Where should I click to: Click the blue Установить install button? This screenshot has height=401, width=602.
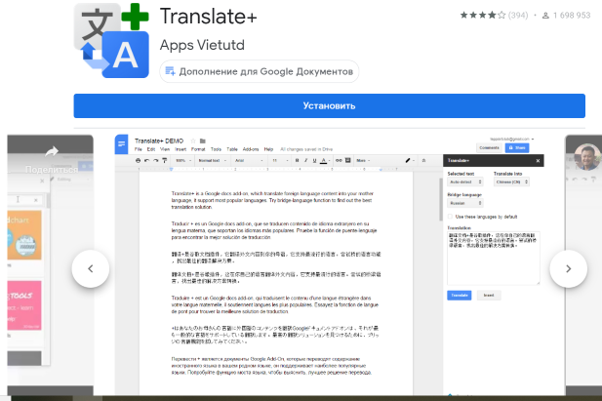[329, 106]
